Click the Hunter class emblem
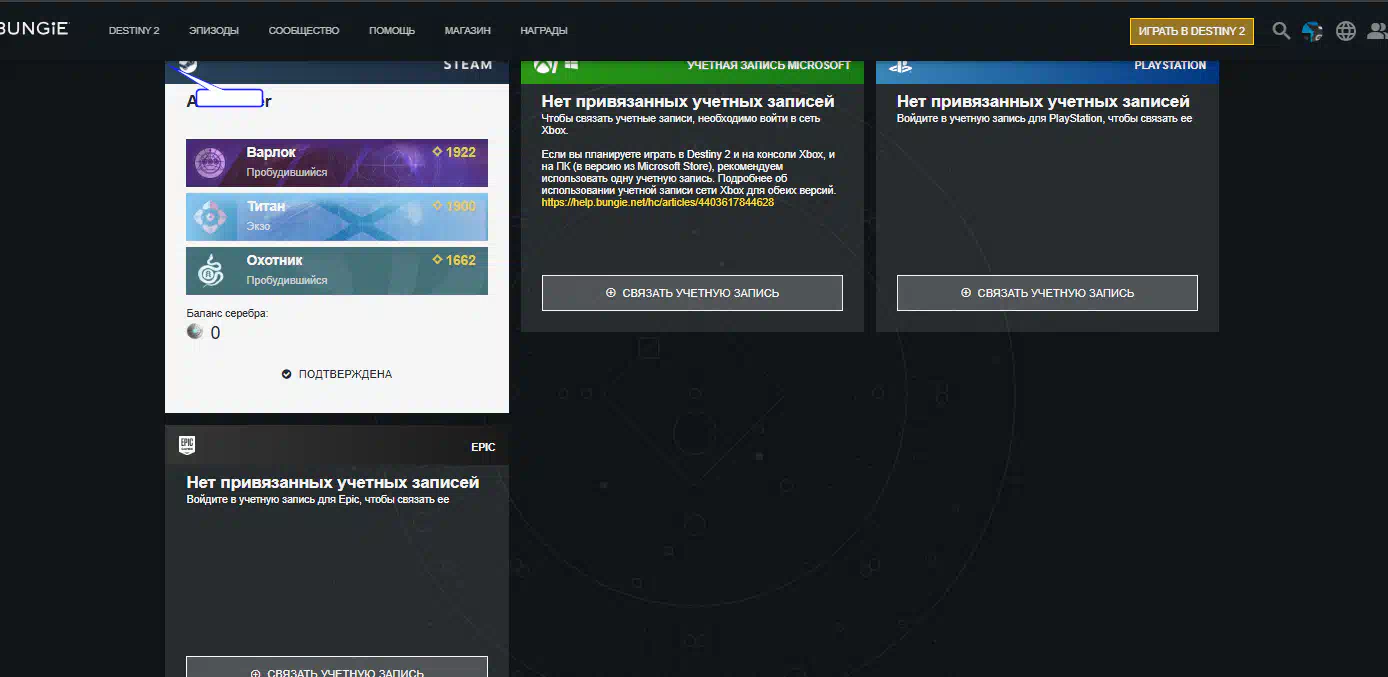 click(210, 270)
